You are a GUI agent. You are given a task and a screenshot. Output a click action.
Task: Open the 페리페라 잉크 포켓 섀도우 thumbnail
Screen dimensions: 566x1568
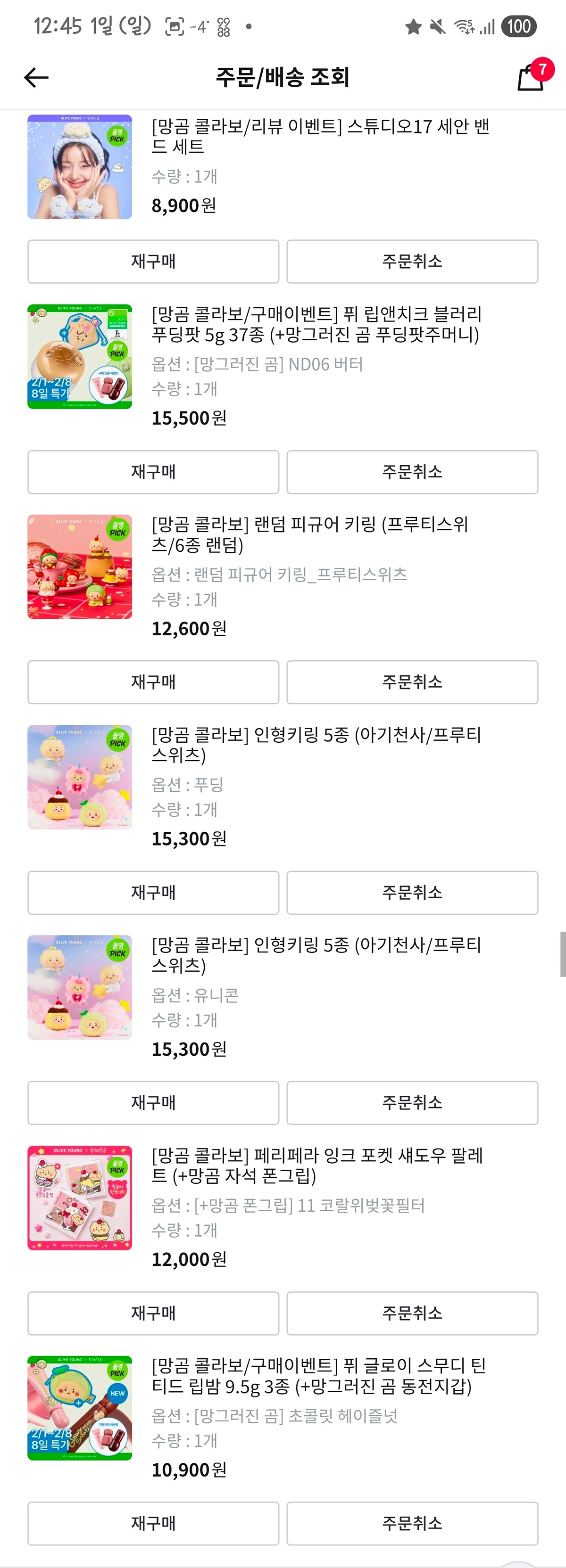[x=80, y=1197]
